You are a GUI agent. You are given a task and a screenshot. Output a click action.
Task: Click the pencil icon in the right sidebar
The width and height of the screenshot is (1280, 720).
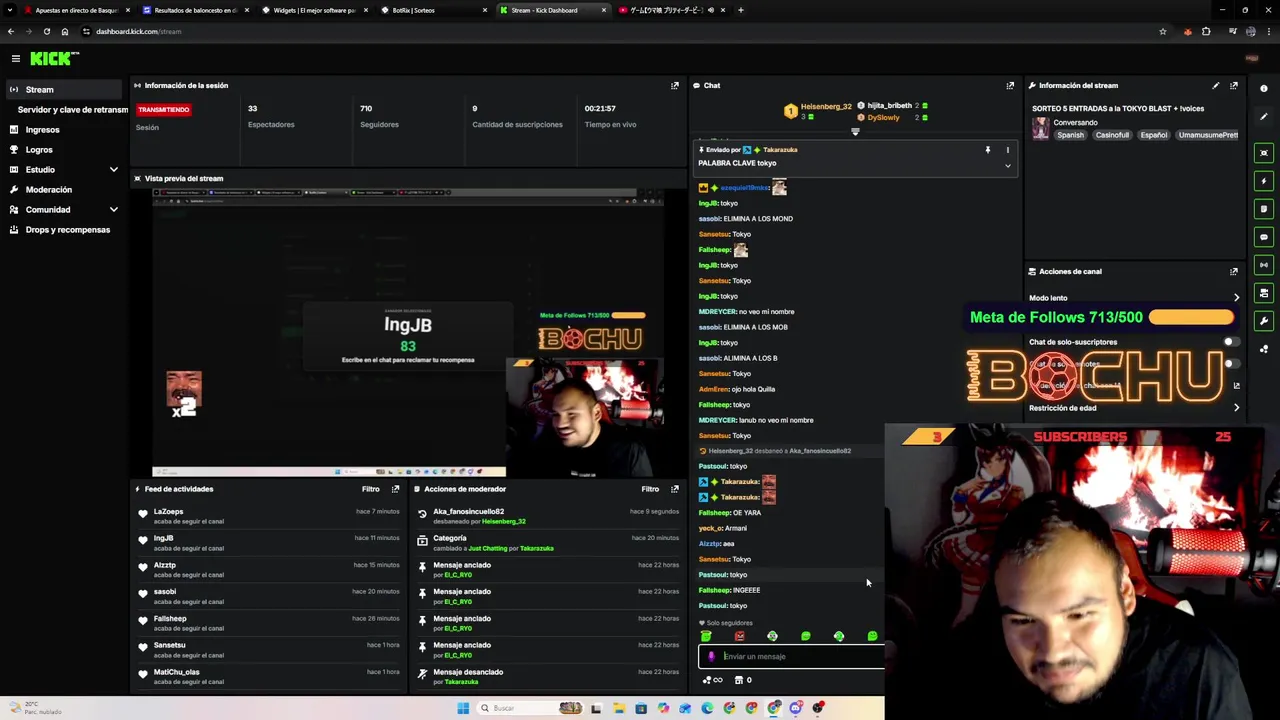pos(1264,117)
